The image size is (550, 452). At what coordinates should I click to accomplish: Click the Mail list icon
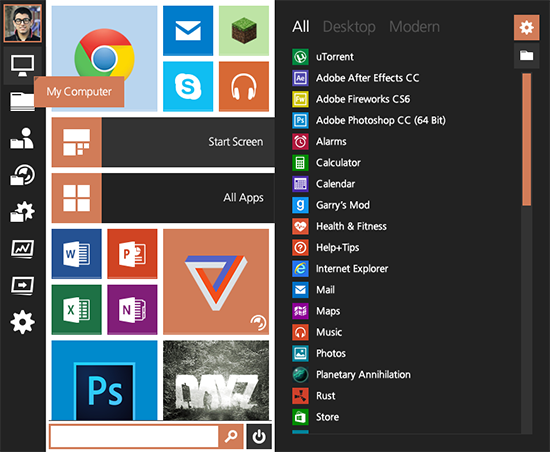pyautogui.click(x=300, y=290)
